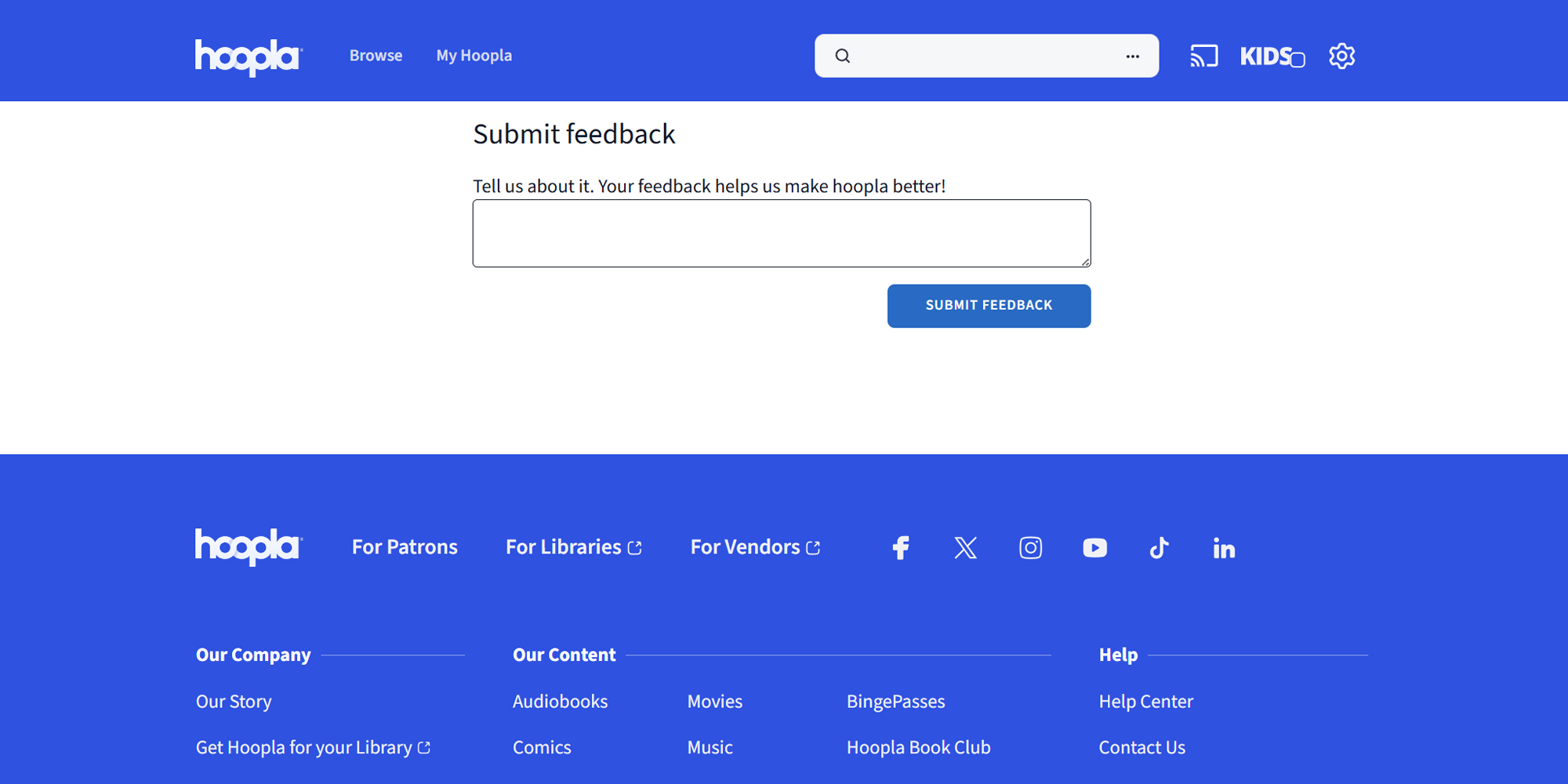Click the Chromecast cast icon
The width and height of the screenshot is (1568, 784).
(x=1203, y=56)
